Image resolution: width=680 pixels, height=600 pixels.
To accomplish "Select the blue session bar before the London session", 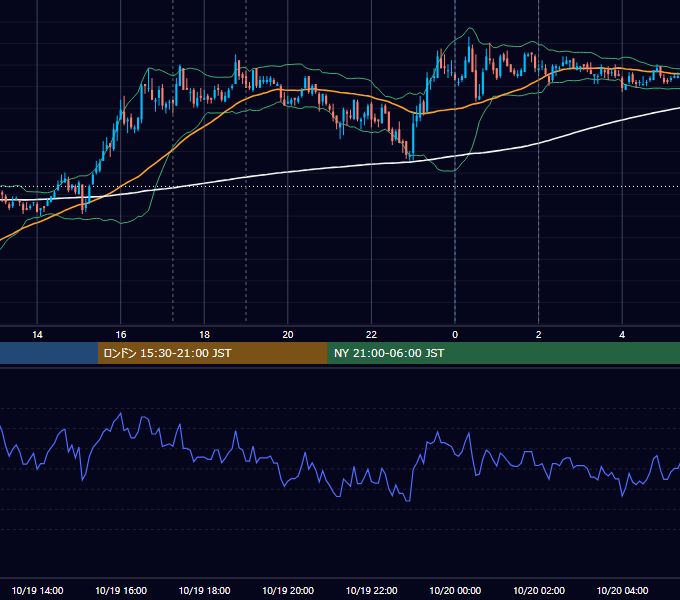I will pyautogui.click(x=49, y=353).
